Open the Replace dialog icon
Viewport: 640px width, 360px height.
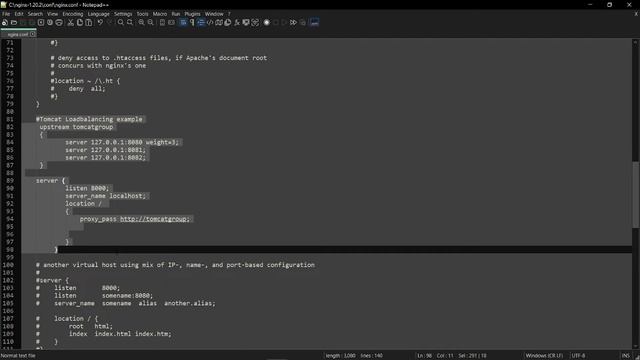(130, 22)
